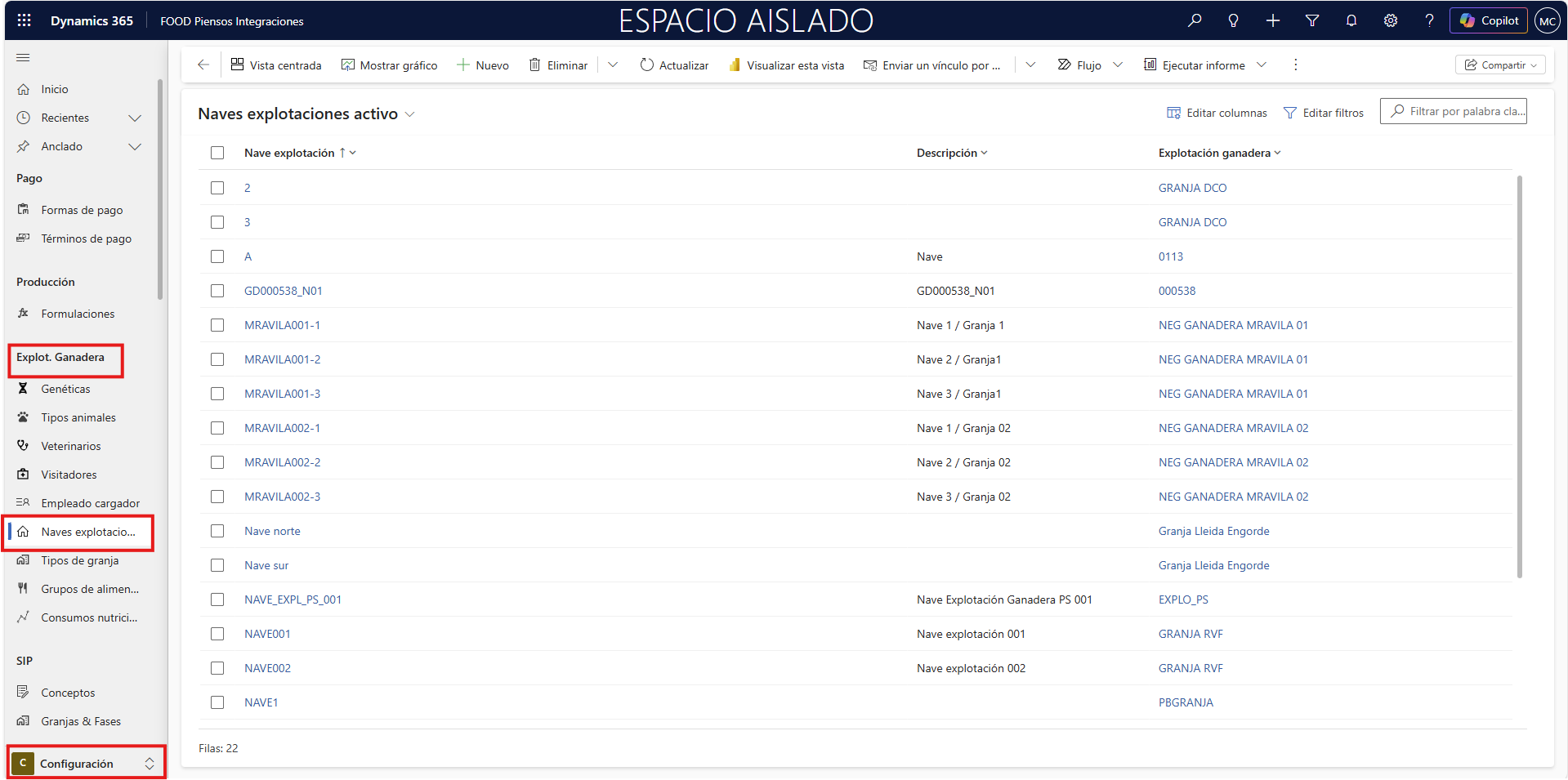Check the row checkbox for MRAVILA001-1

click(217, 325)
